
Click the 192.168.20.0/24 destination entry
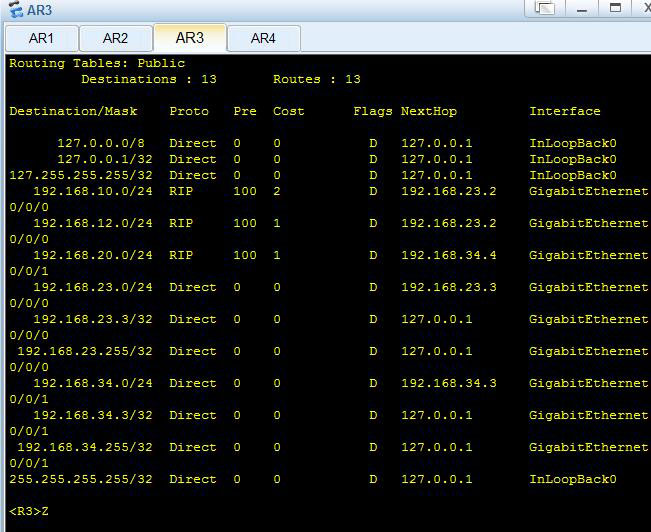[x=93, y=255]
